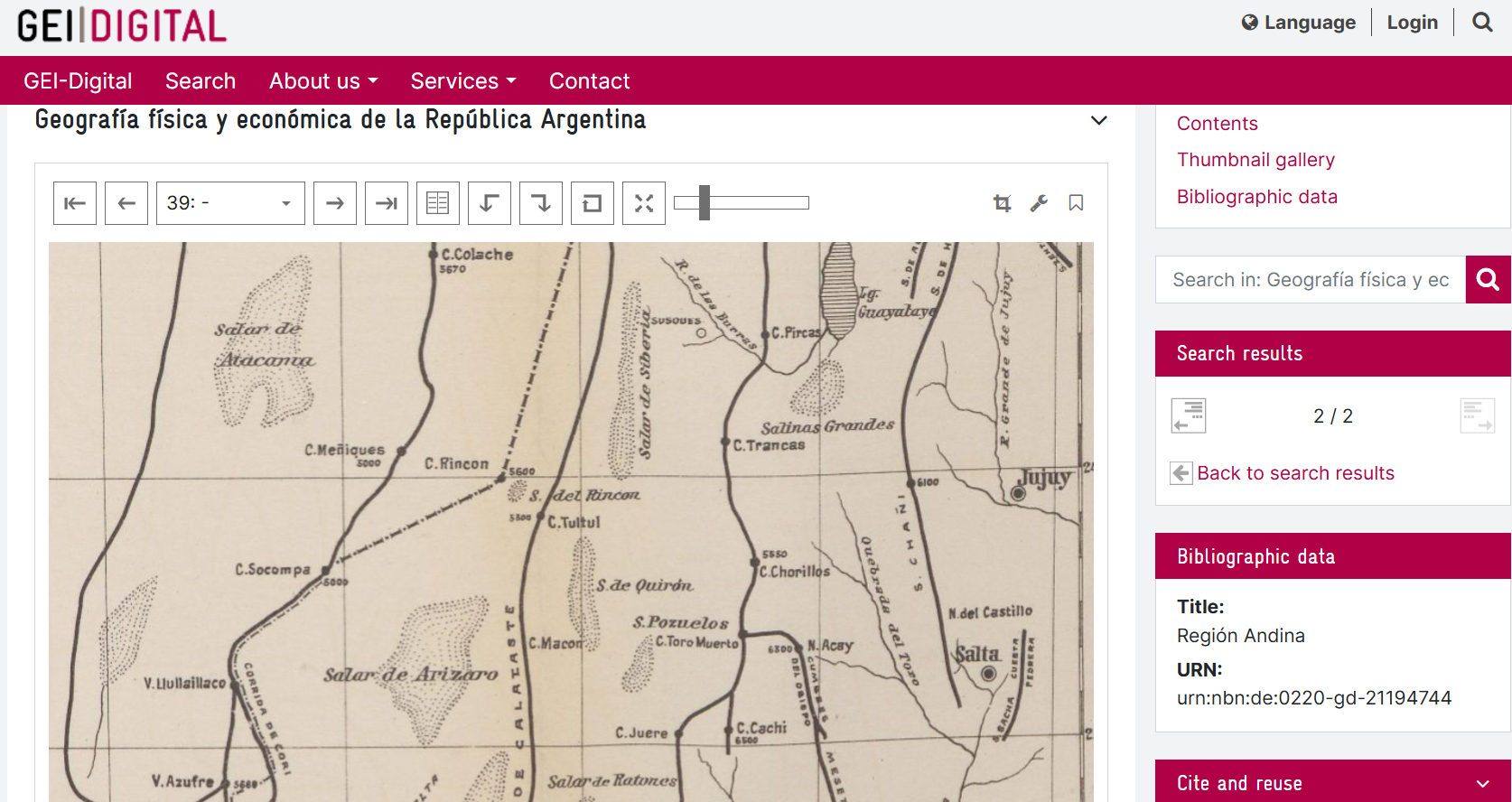Reset the image rotation
Screen dimensions: 1512x802
pyautogui.click(x=593, y=203)
